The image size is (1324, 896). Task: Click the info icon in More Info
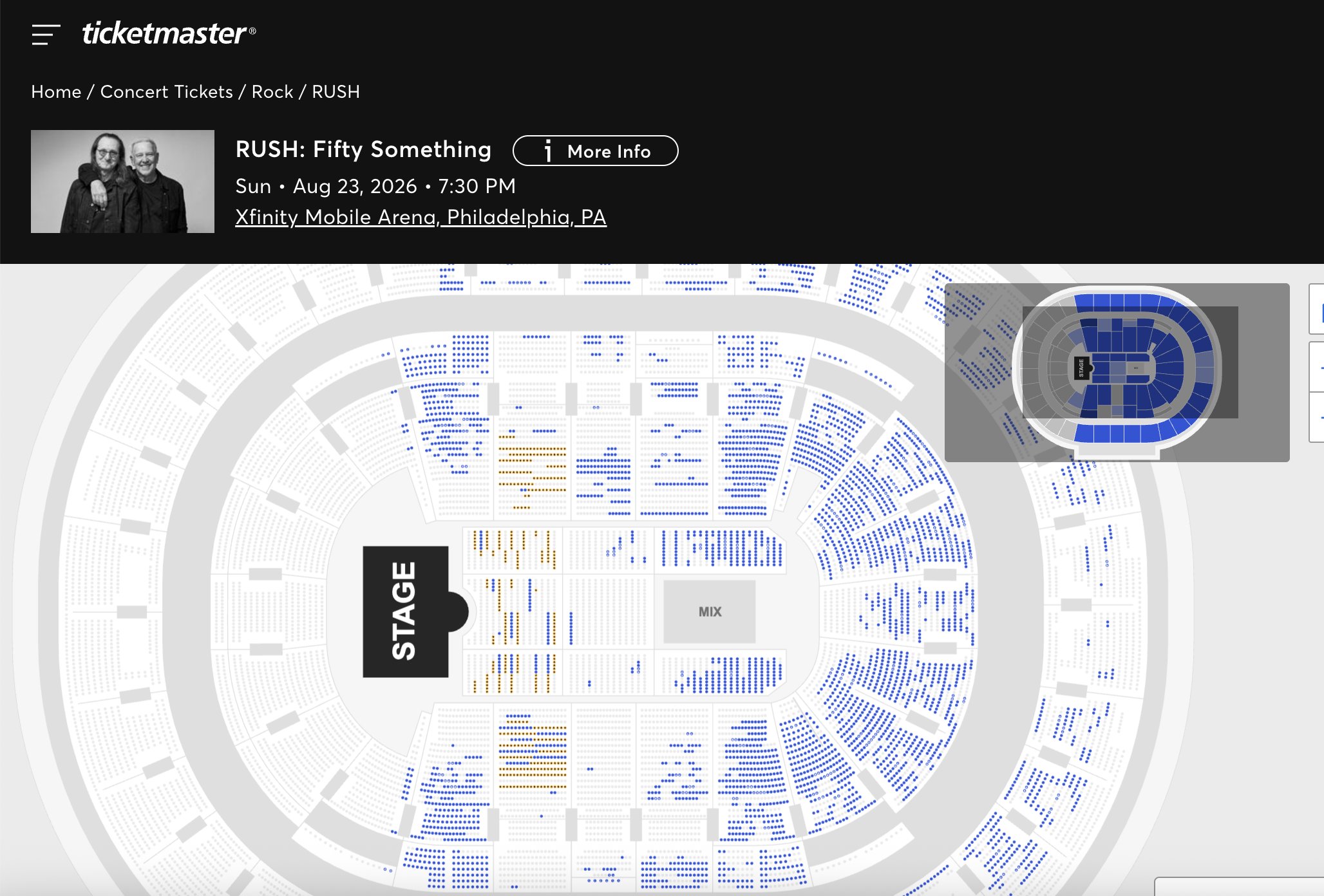(548, 151)
